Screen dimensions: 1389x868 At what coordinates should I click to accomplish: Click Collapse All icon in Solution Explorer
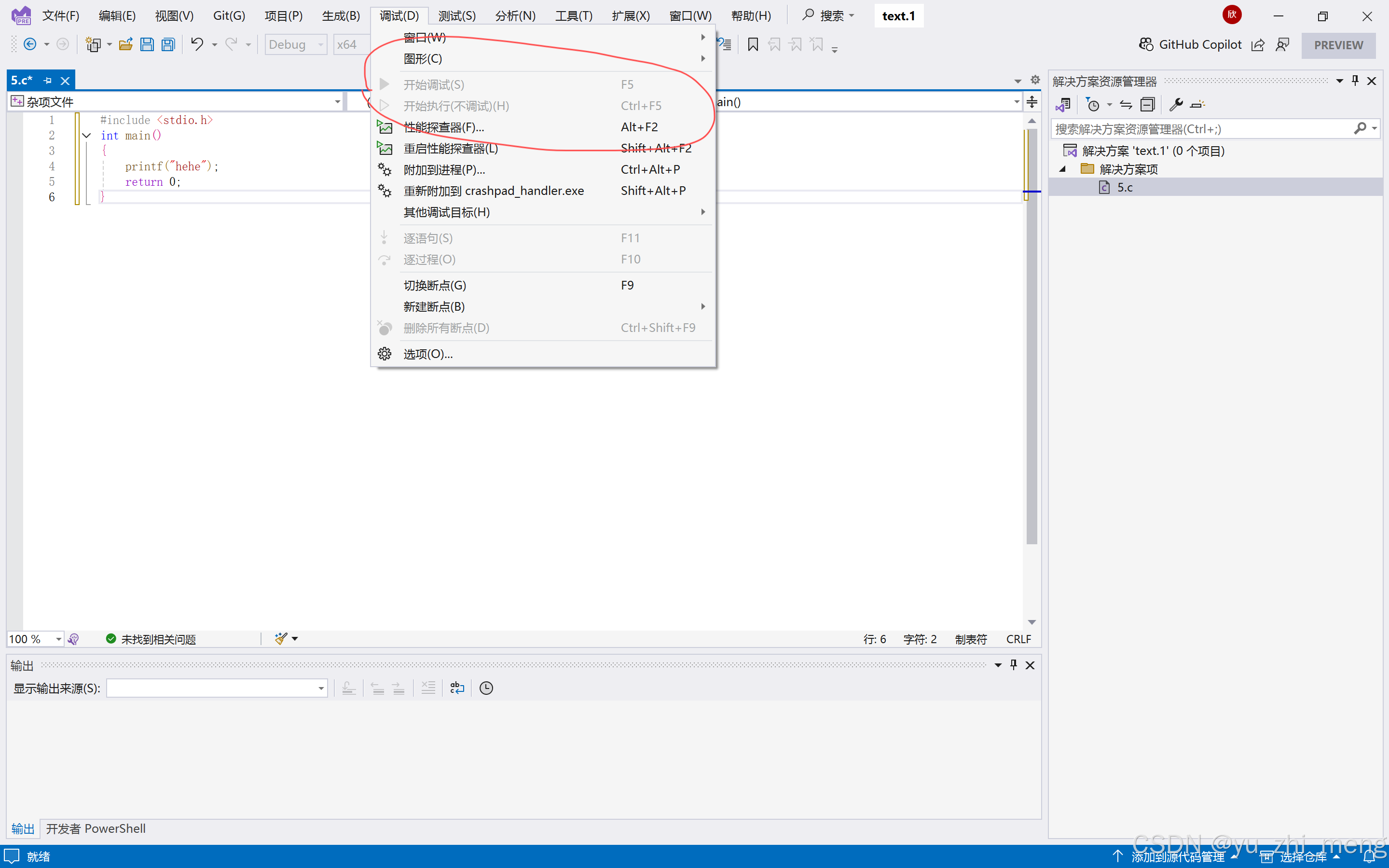point(1147,105)
